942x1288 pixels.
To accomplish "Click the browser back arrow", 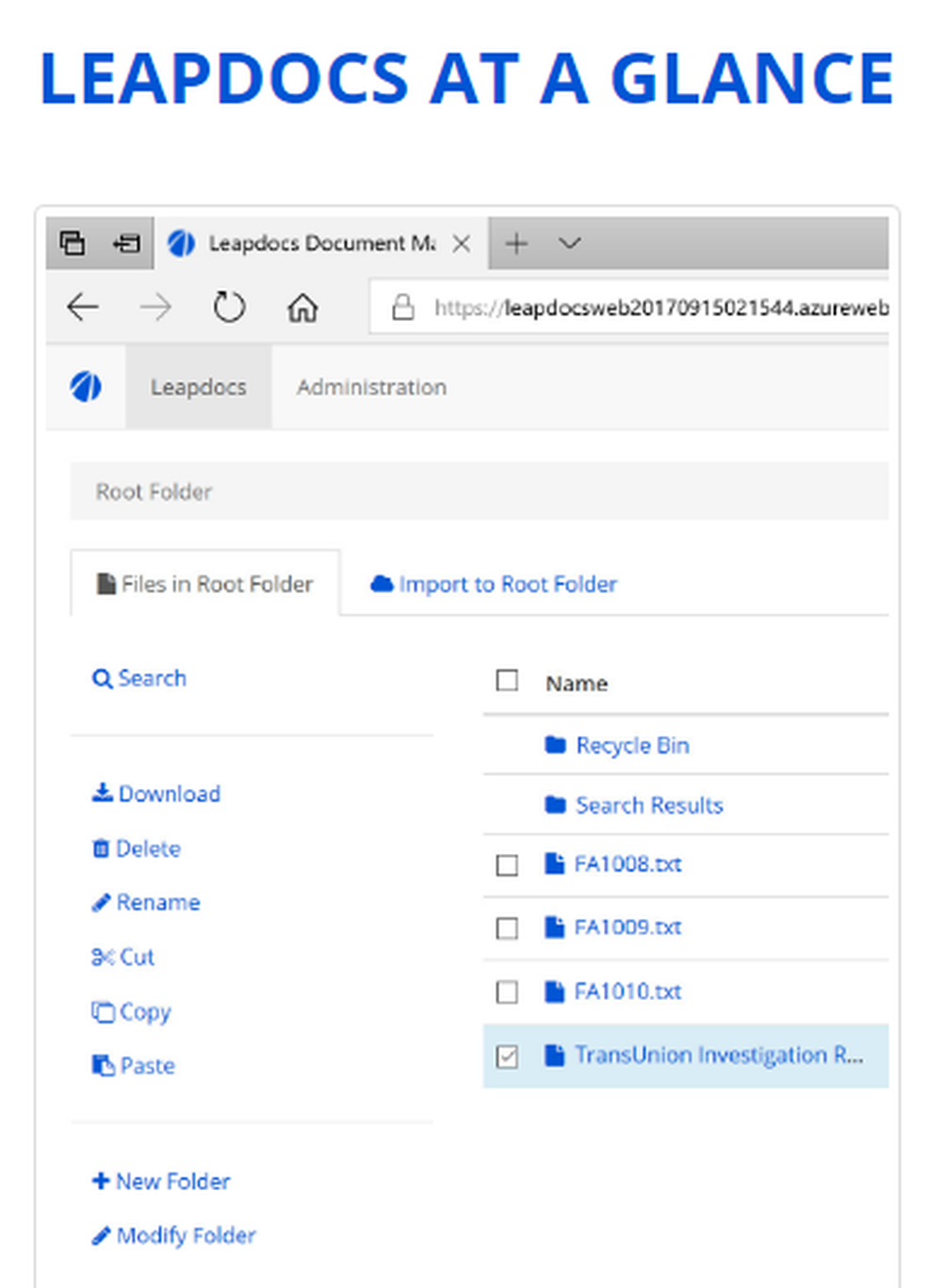I will click(83, 307).
